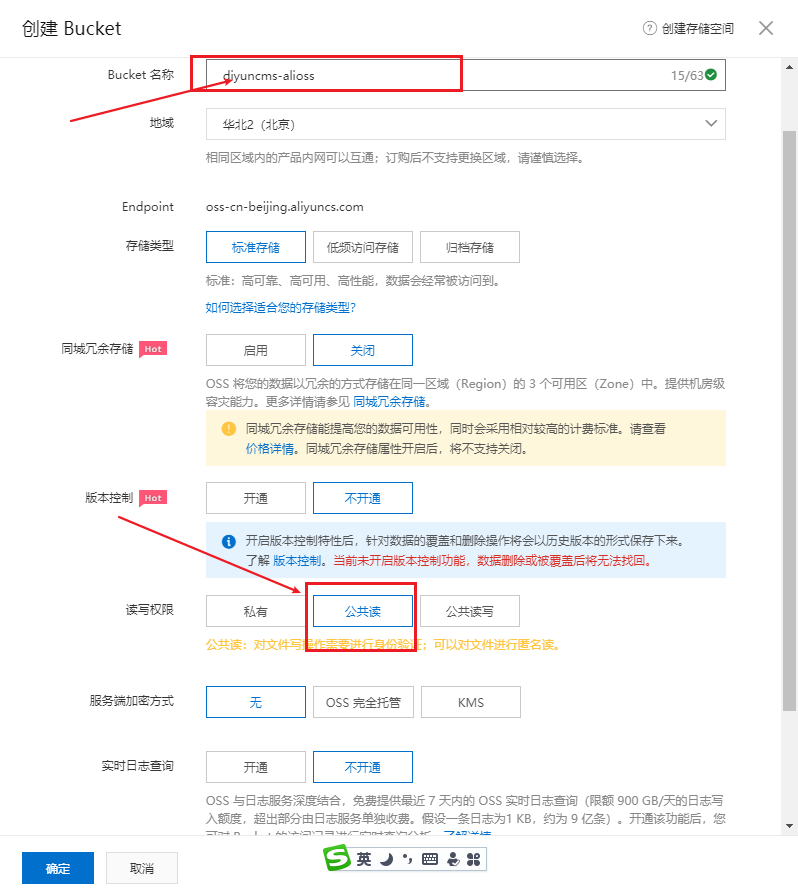Click the Hot badge next to 版本控制
Screen dimensions: 798x889
click(153, 498)
